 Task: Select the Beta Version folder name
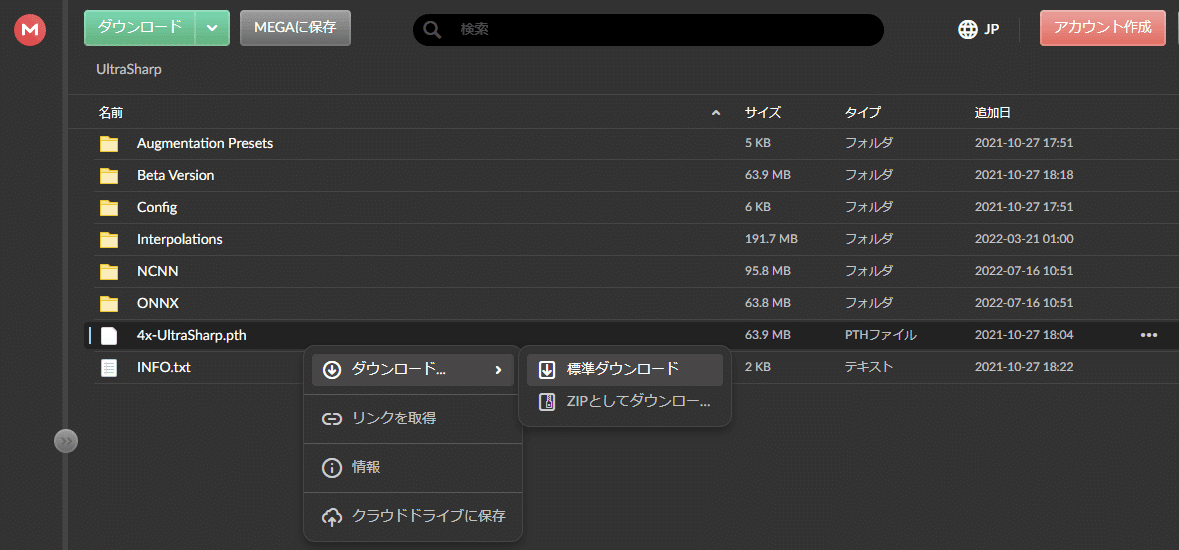(x=175, y=175)
